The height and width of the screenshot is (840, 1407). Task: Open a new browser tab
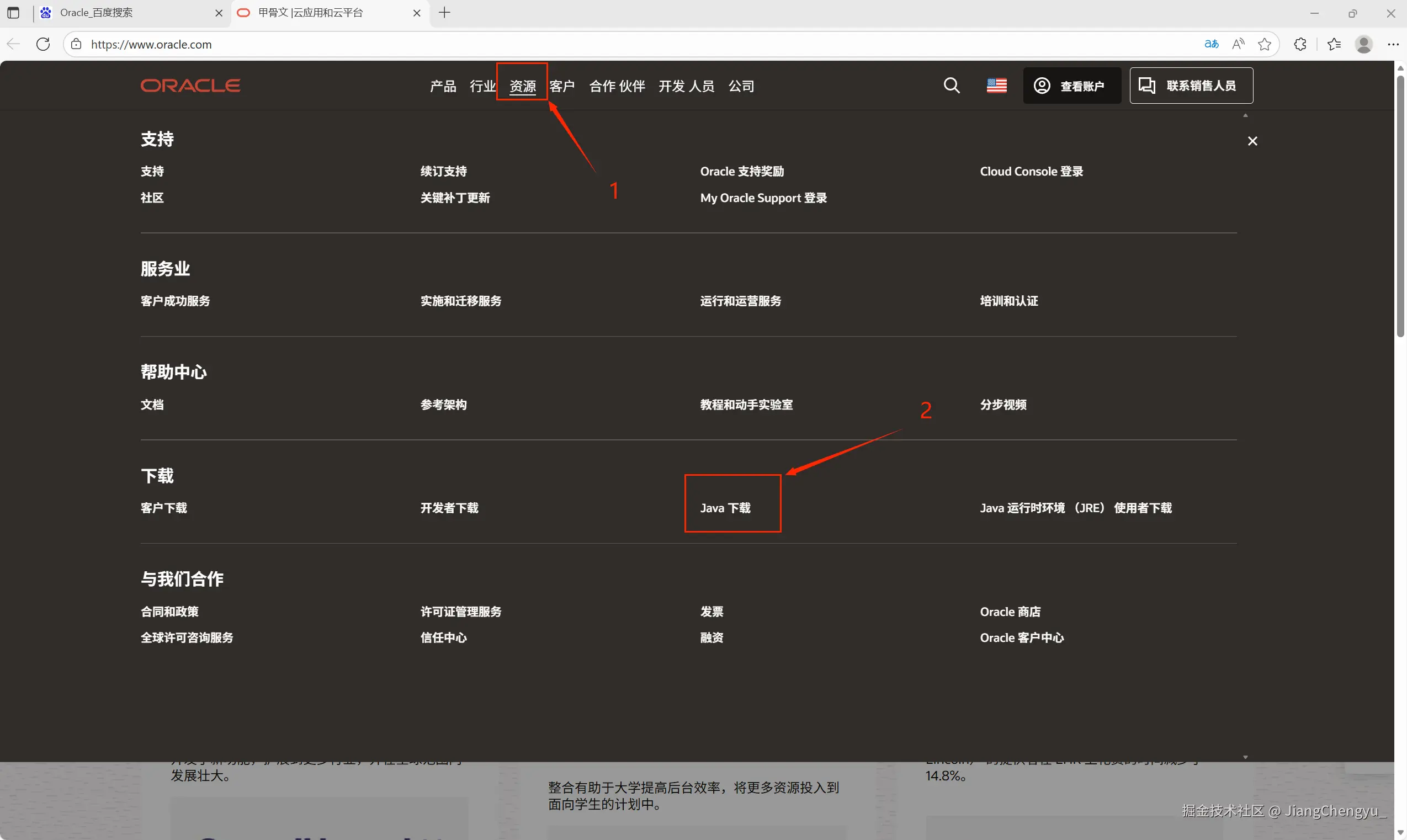(445, 13)
